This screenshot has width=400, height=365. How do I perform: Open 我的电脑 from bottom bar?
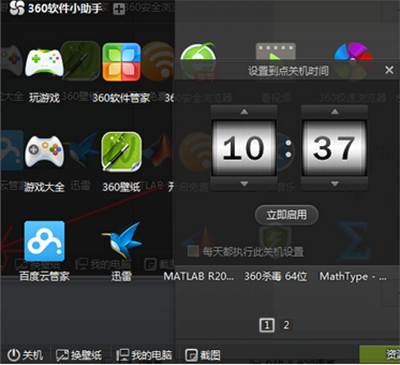pos(144,355)
